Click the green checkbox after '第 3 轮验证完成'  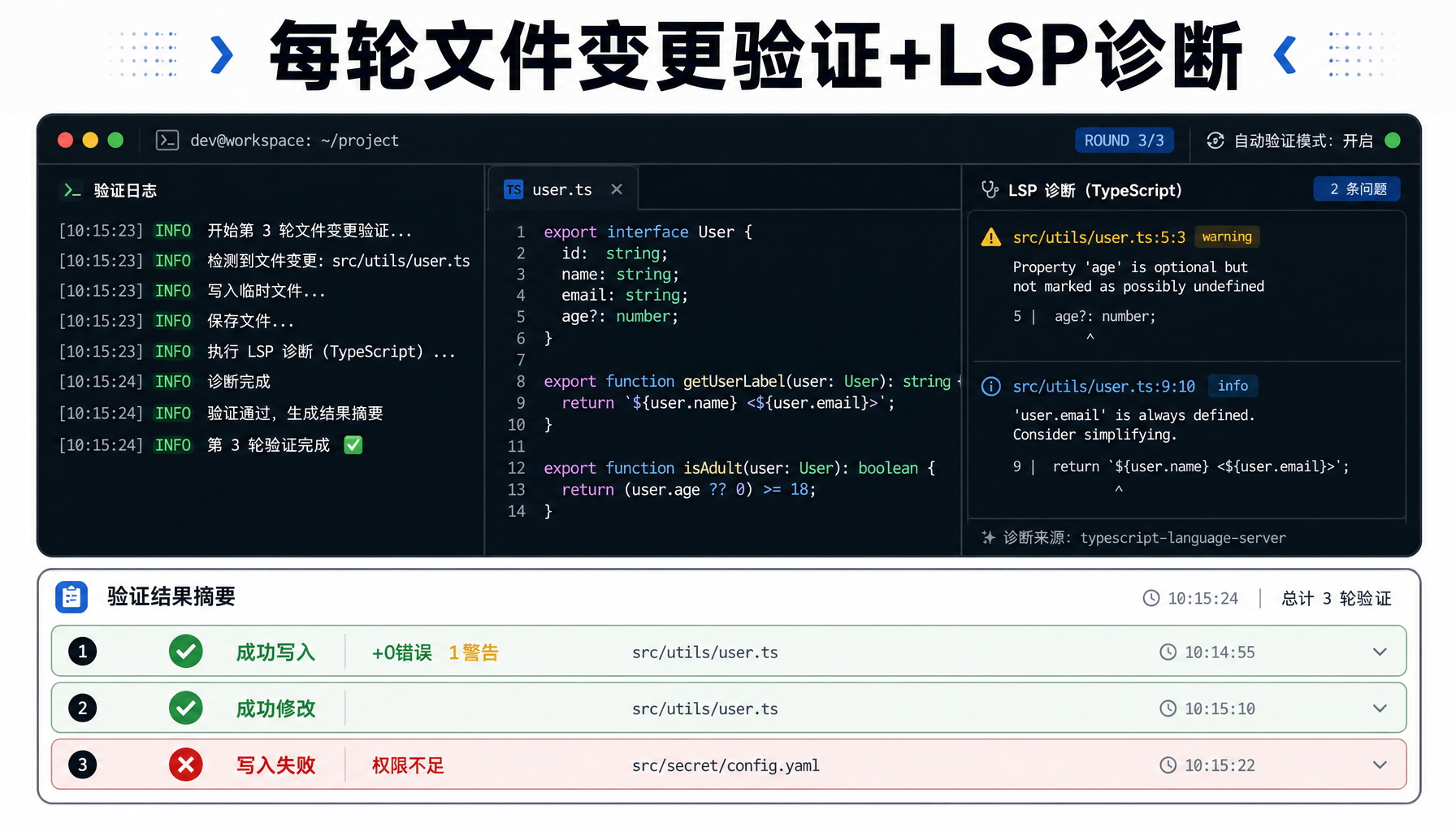353,445
